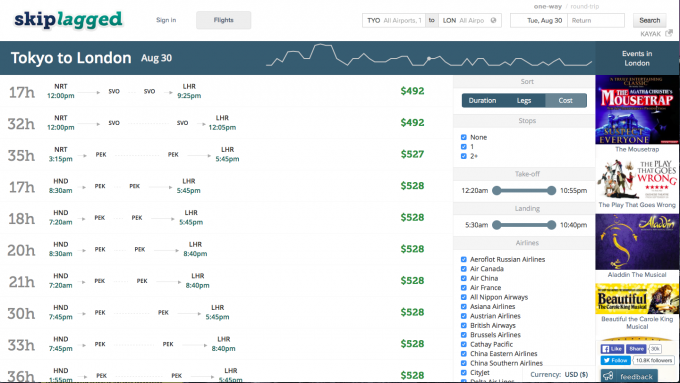The height and width of the screenshot is (383, 680).
Task: Click the Facebook Like button
Action: click(x=612, y=349)
